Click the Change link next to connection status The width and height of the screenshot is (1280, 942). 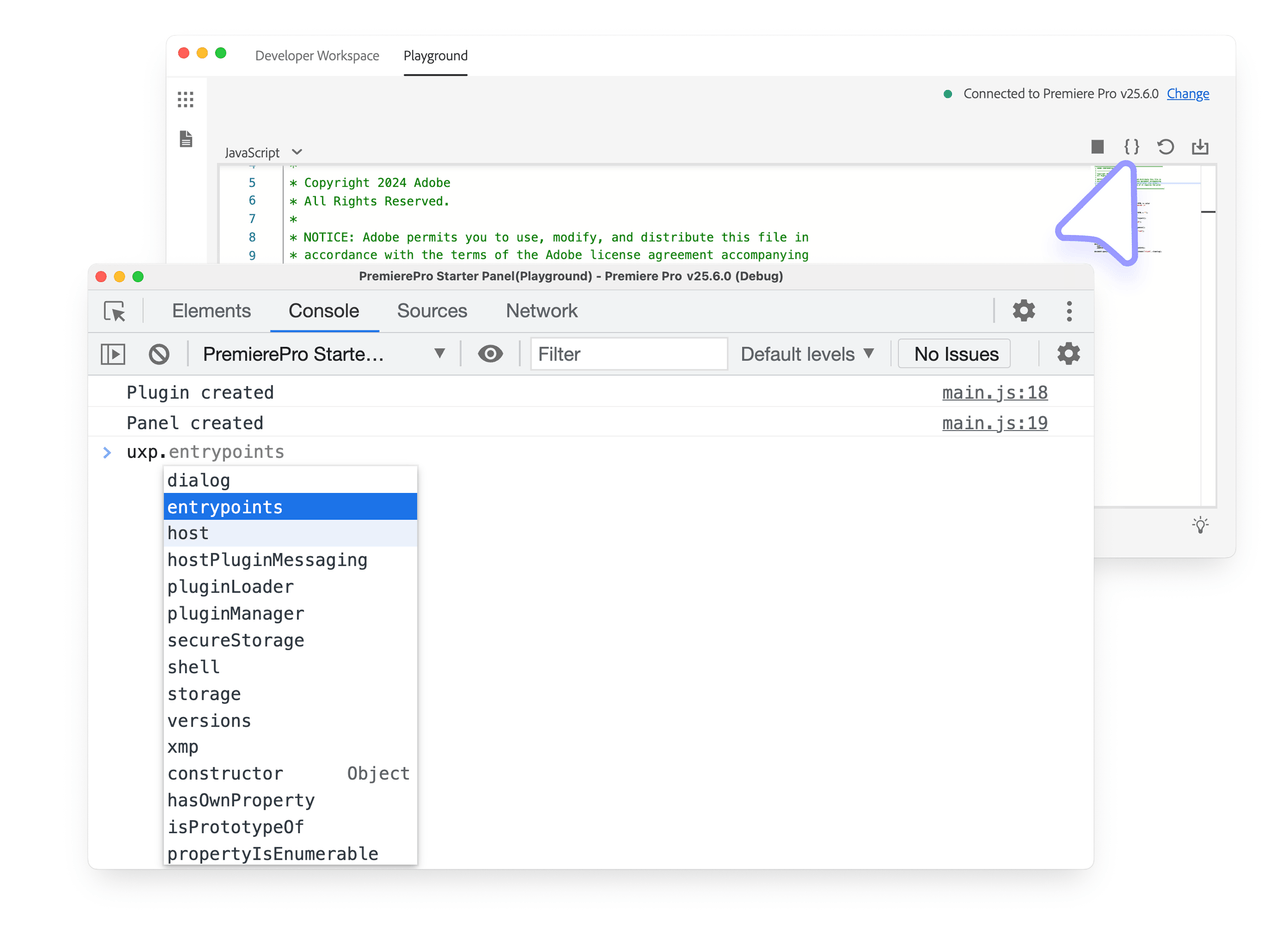1187,93
